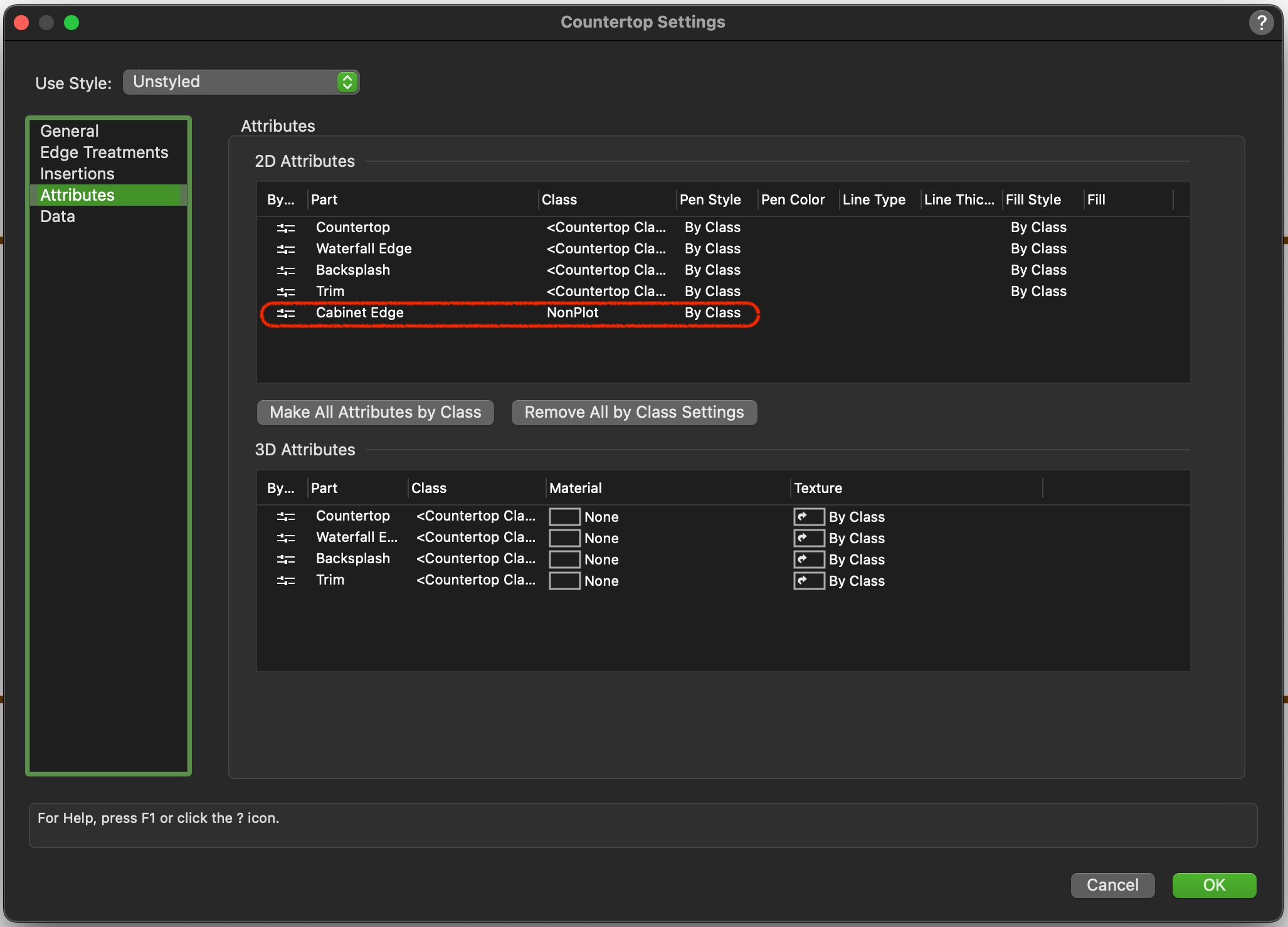Click the help question mark icon
This screenshot has height=927, width=1288.
click(1261, 23)
